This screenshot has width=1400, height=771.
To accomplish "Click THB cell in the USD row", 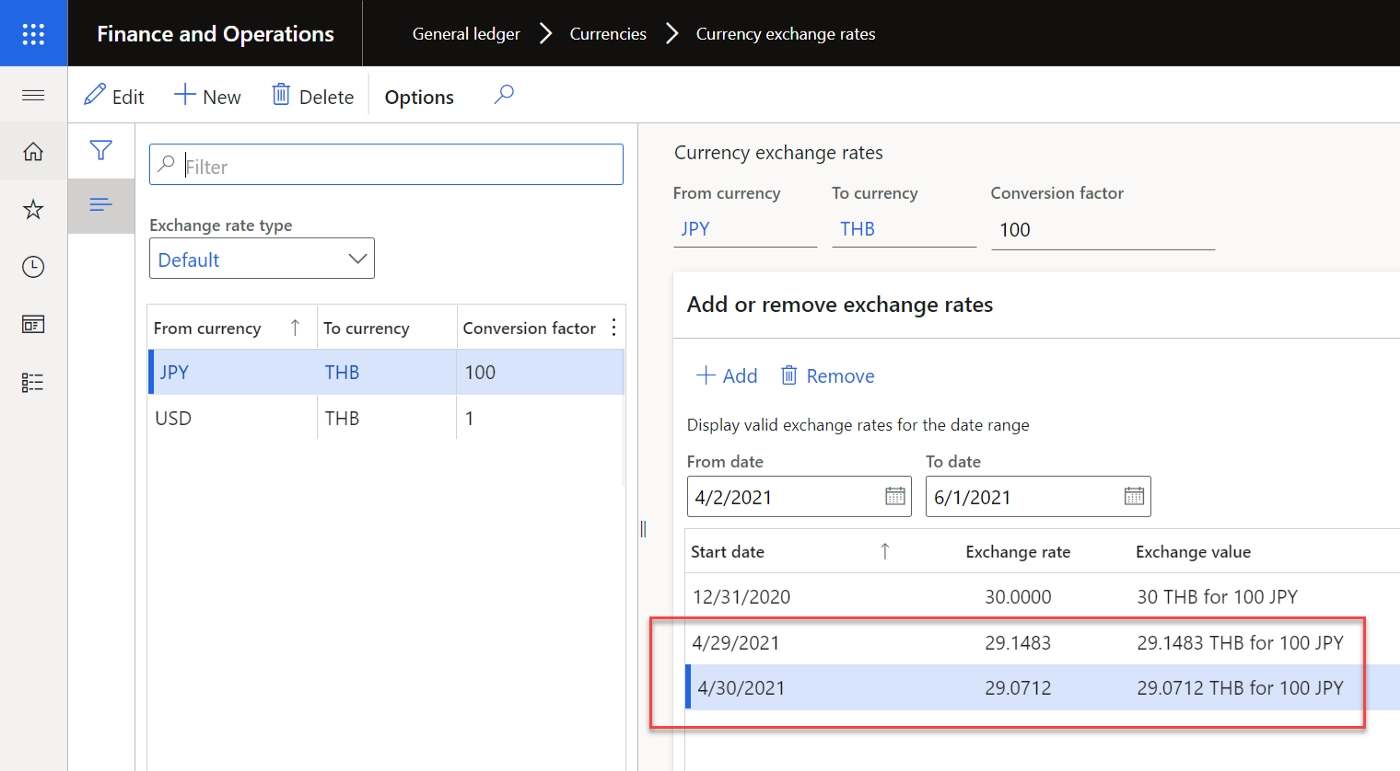I will point(342,418).
